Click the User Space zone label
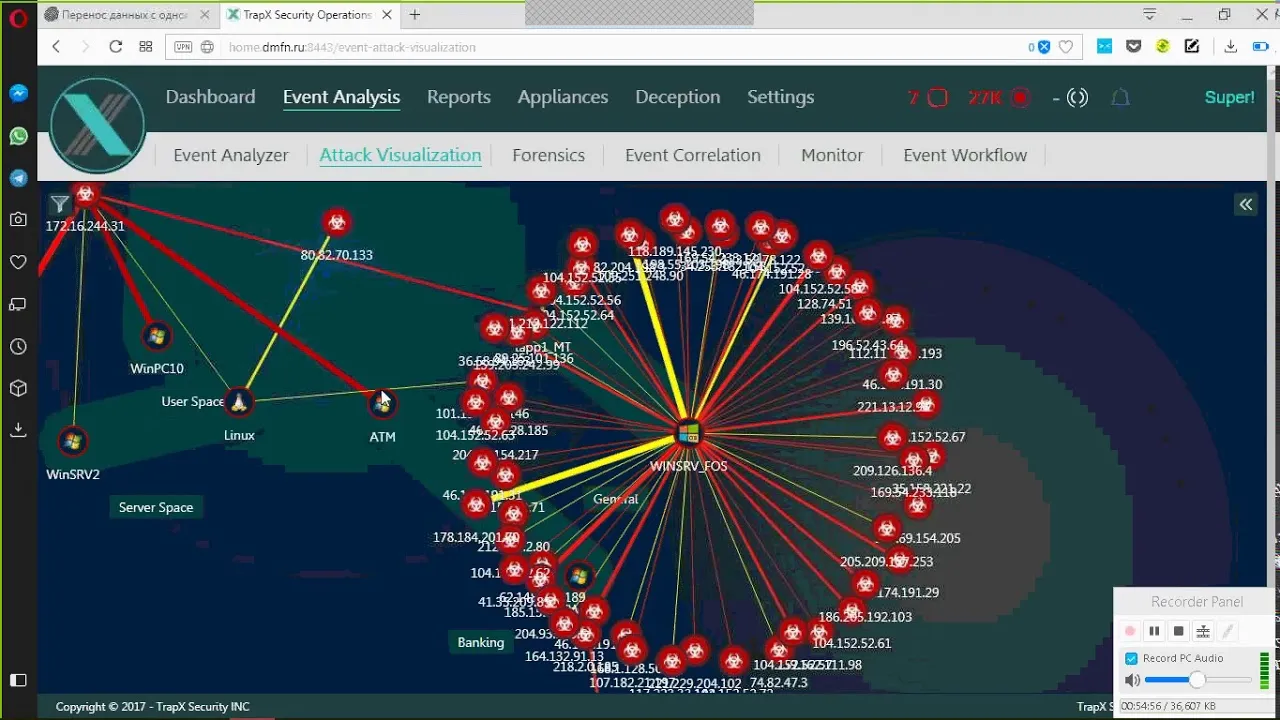Screen dimensions: 1280x720 click(192, 401)
